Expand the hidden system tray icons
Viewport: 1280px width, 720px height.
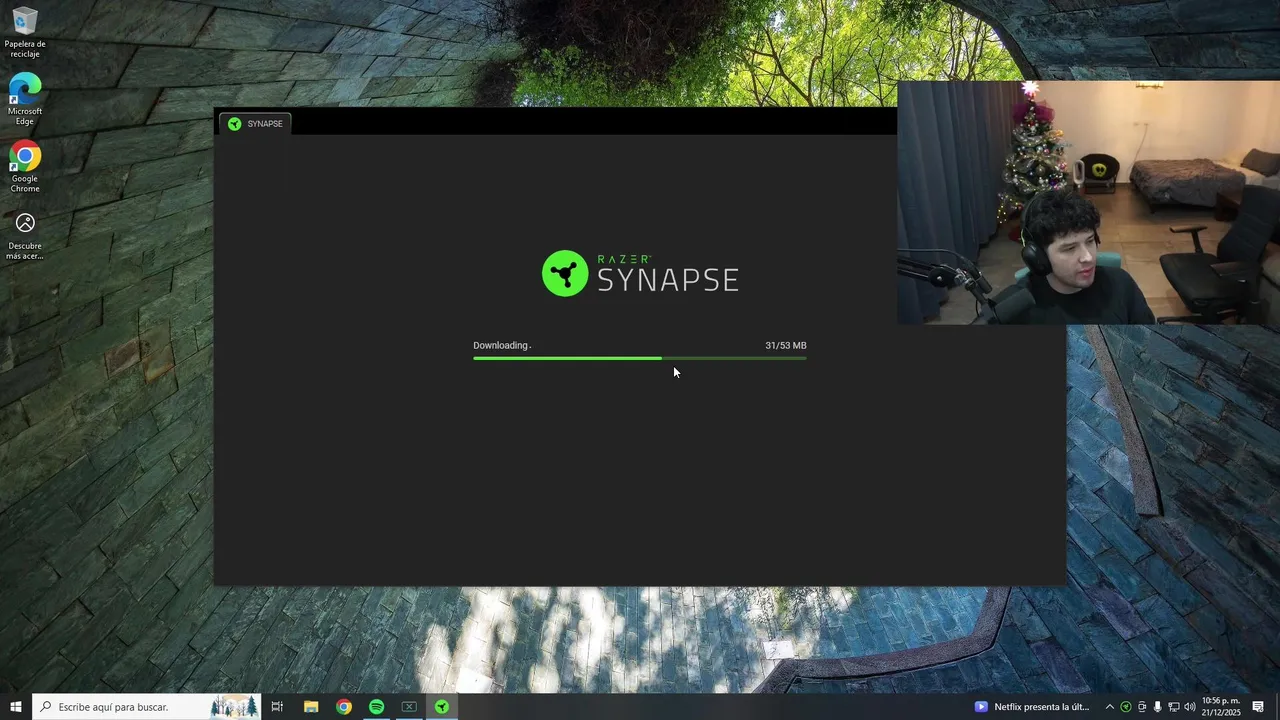coord(1109,707)
